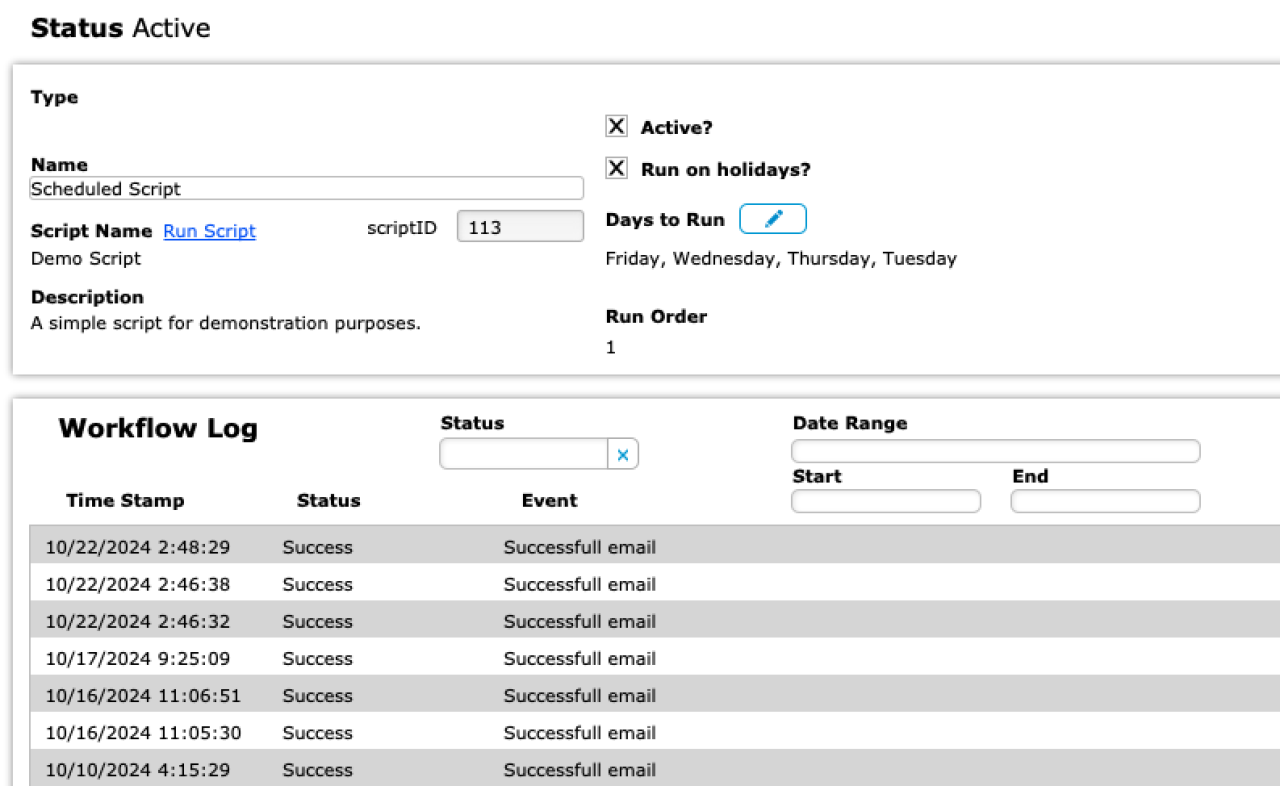Uncheck the Active? checkbox
This screenshot has height=786, width=1280.
tap(617, 127)
